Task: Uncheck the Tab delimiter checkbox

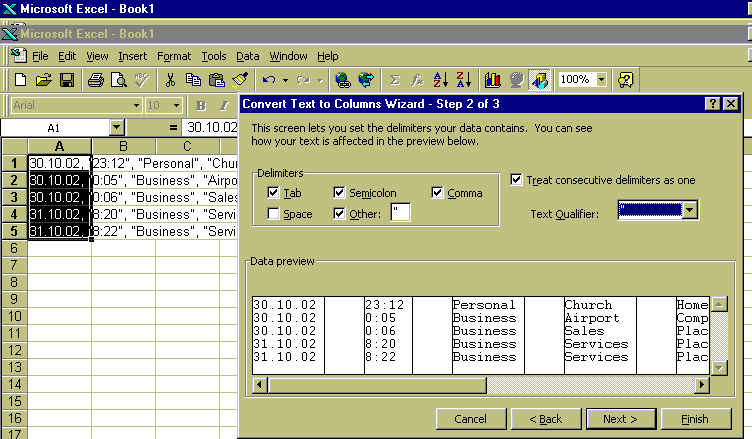Action: coord(273,193)
